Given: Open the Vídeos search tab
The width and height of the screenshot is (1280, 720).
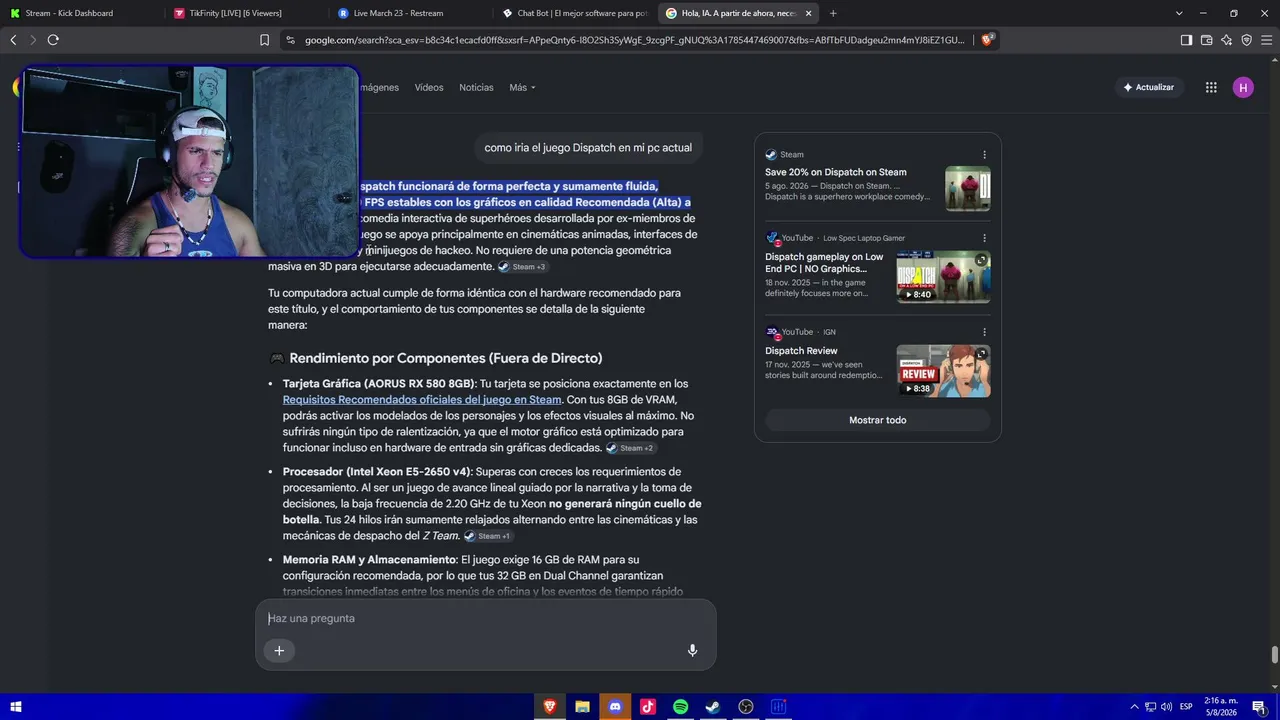Looking at the screenshot, I should [x=429, y=87].
